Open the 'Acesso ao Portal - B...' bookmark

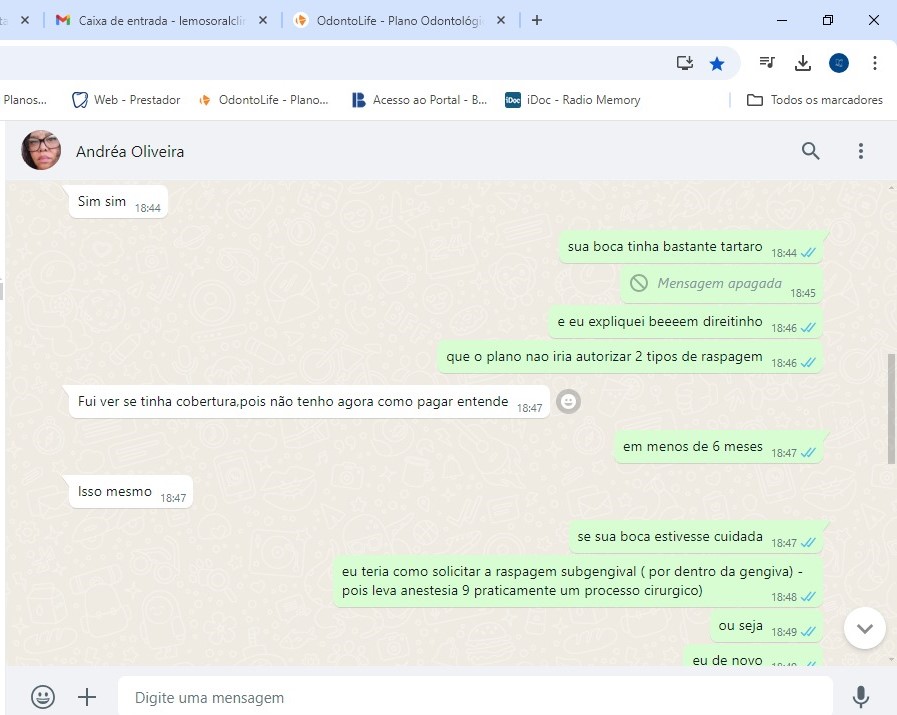point(419,100)
